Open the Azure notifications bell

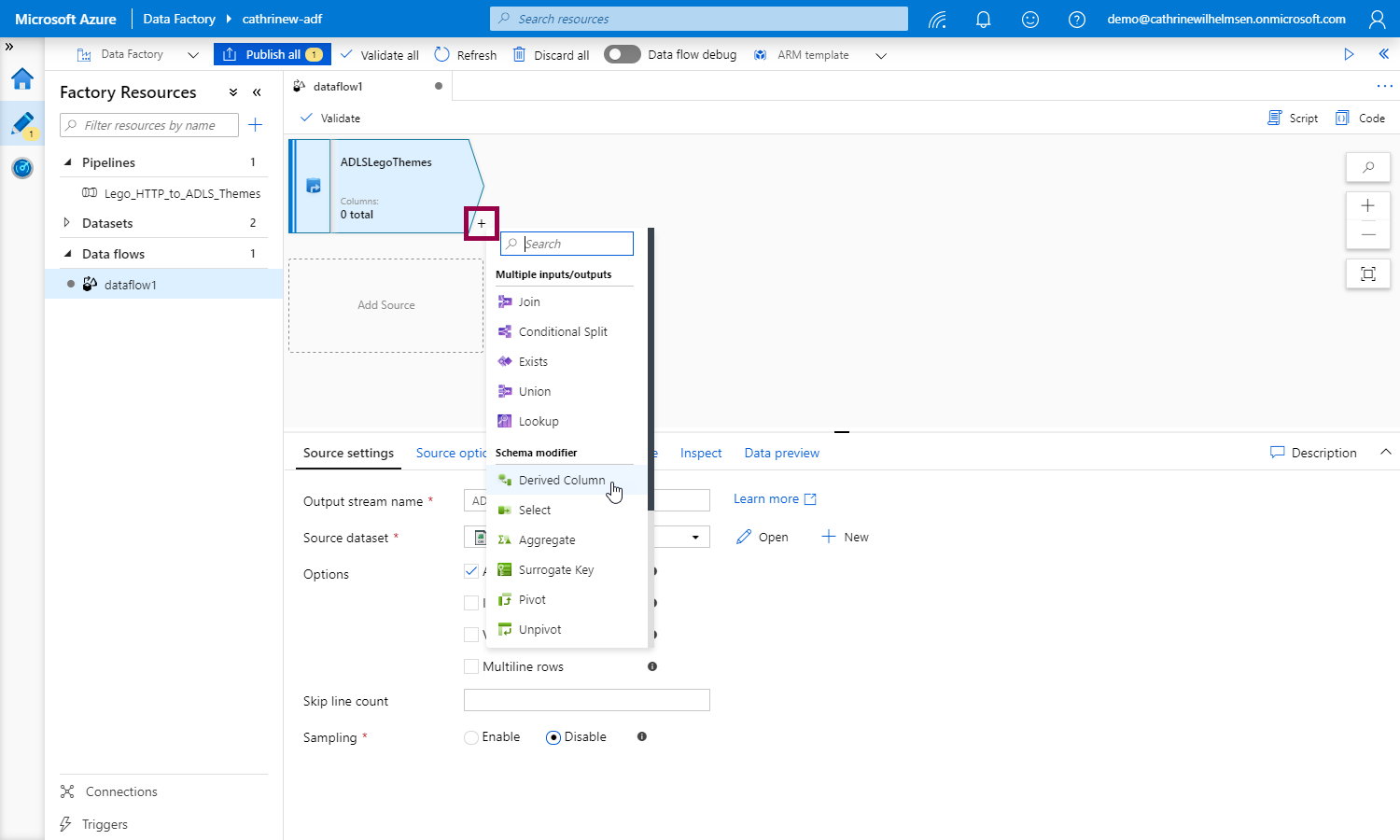(983, 20)
